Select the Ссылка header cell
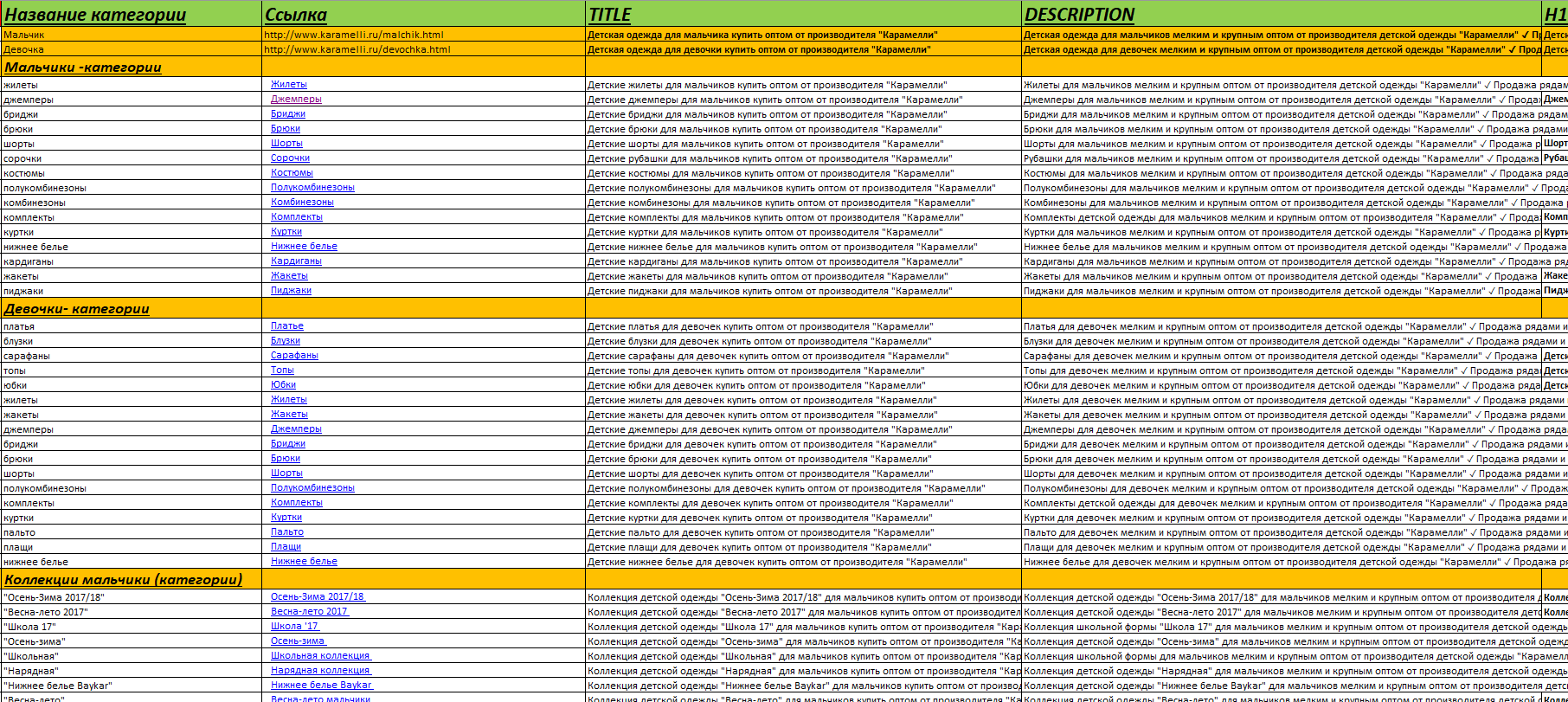Viewport: 1568px width, 702px height. point(423,14)
